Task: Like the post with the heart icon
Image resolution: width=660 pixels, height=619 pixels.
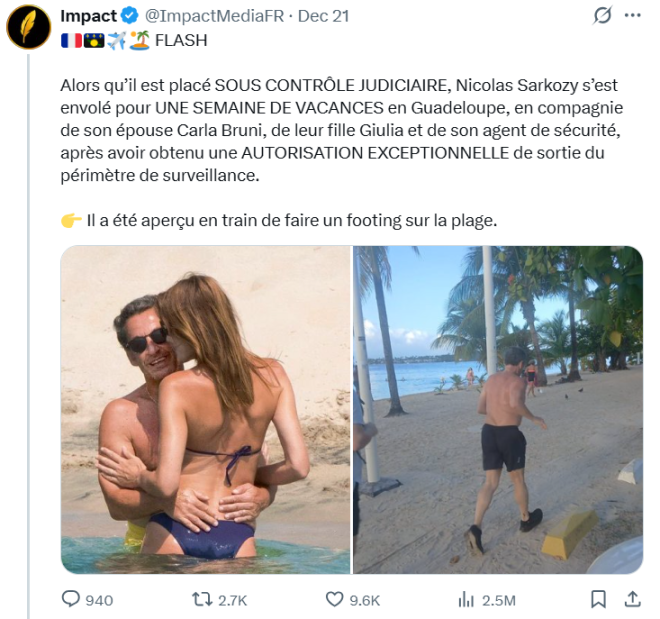Action: pyautogui.click(x=335, y=599)
